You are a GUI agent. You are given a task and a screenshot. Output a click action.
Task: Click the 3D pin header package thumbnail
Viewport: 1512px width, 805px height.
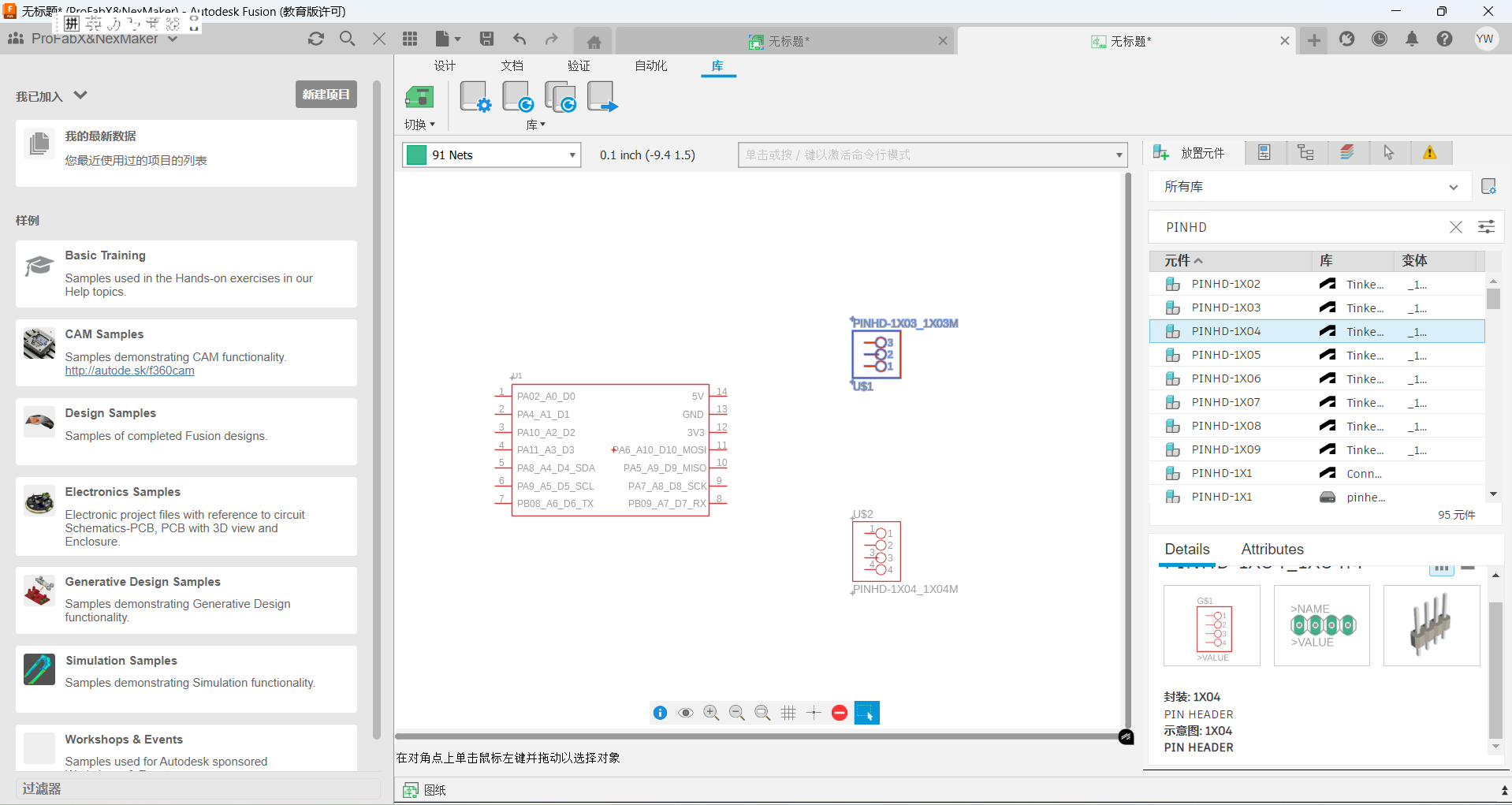click(1432, 626)
